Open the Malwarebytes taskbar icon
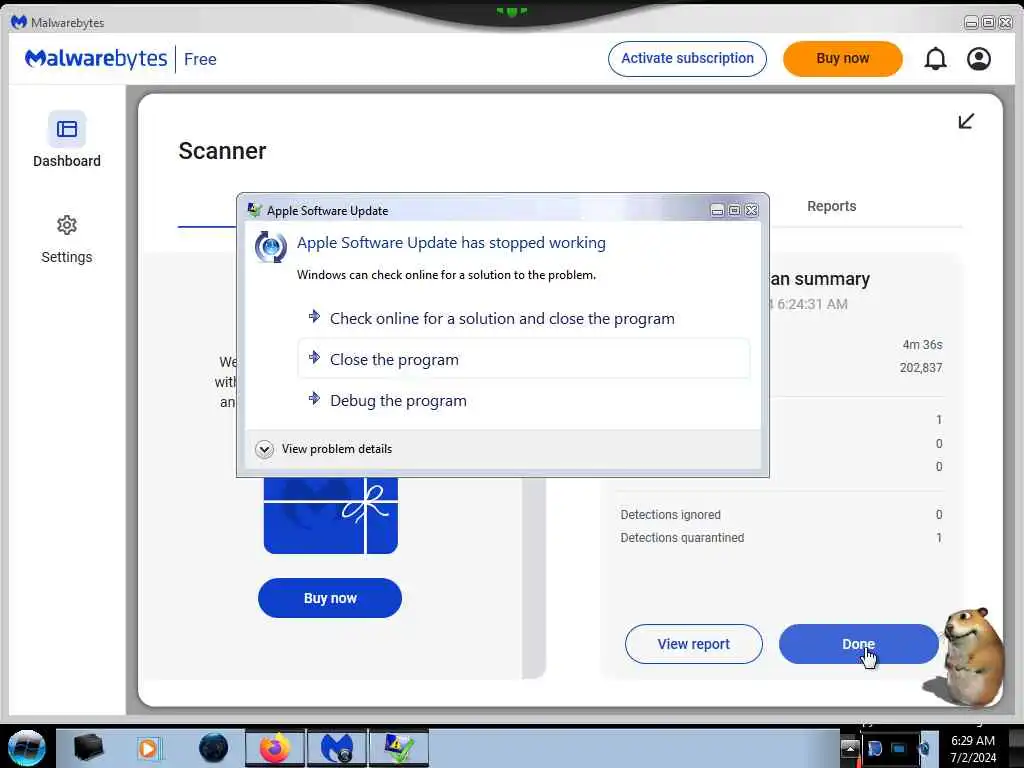Viewport: 1024px width, 768px height. point(337,748)
